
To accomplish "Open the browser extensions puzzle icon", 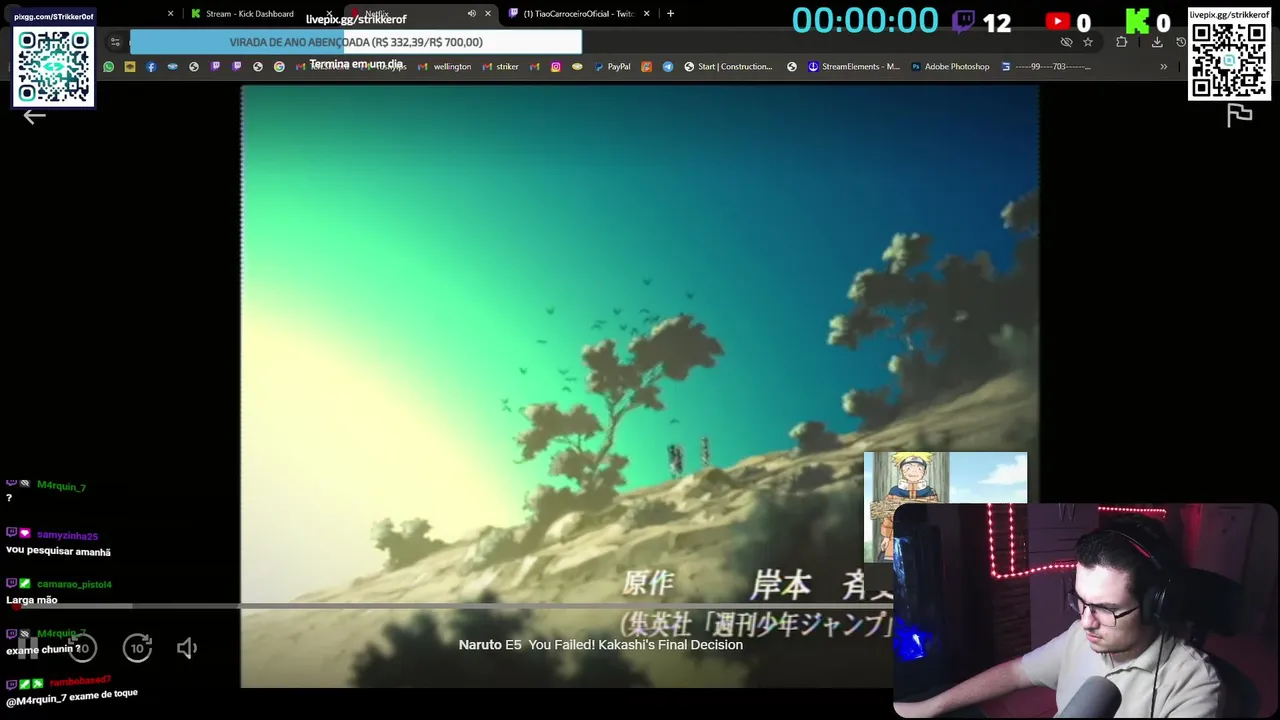I will (1122, 42).
